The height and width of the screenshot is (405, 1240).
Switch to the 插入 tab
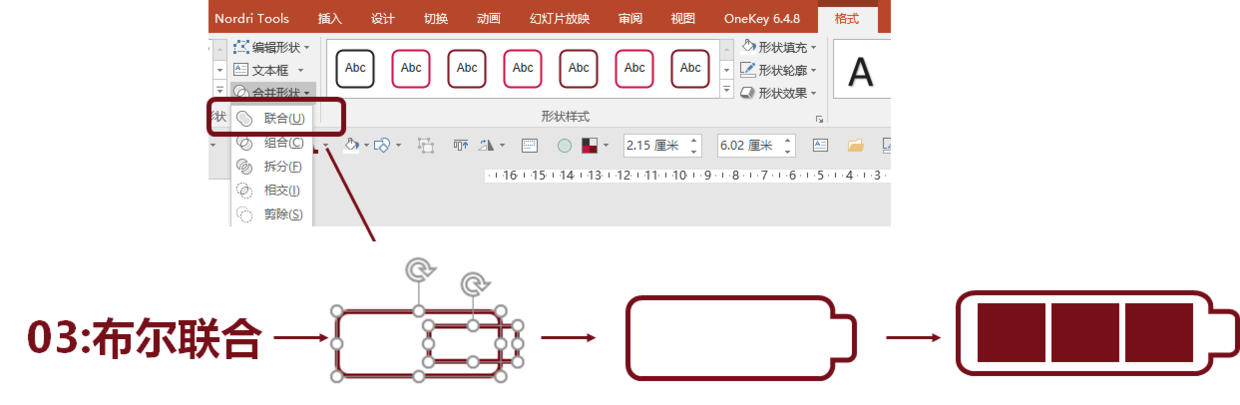pos(329,18)
